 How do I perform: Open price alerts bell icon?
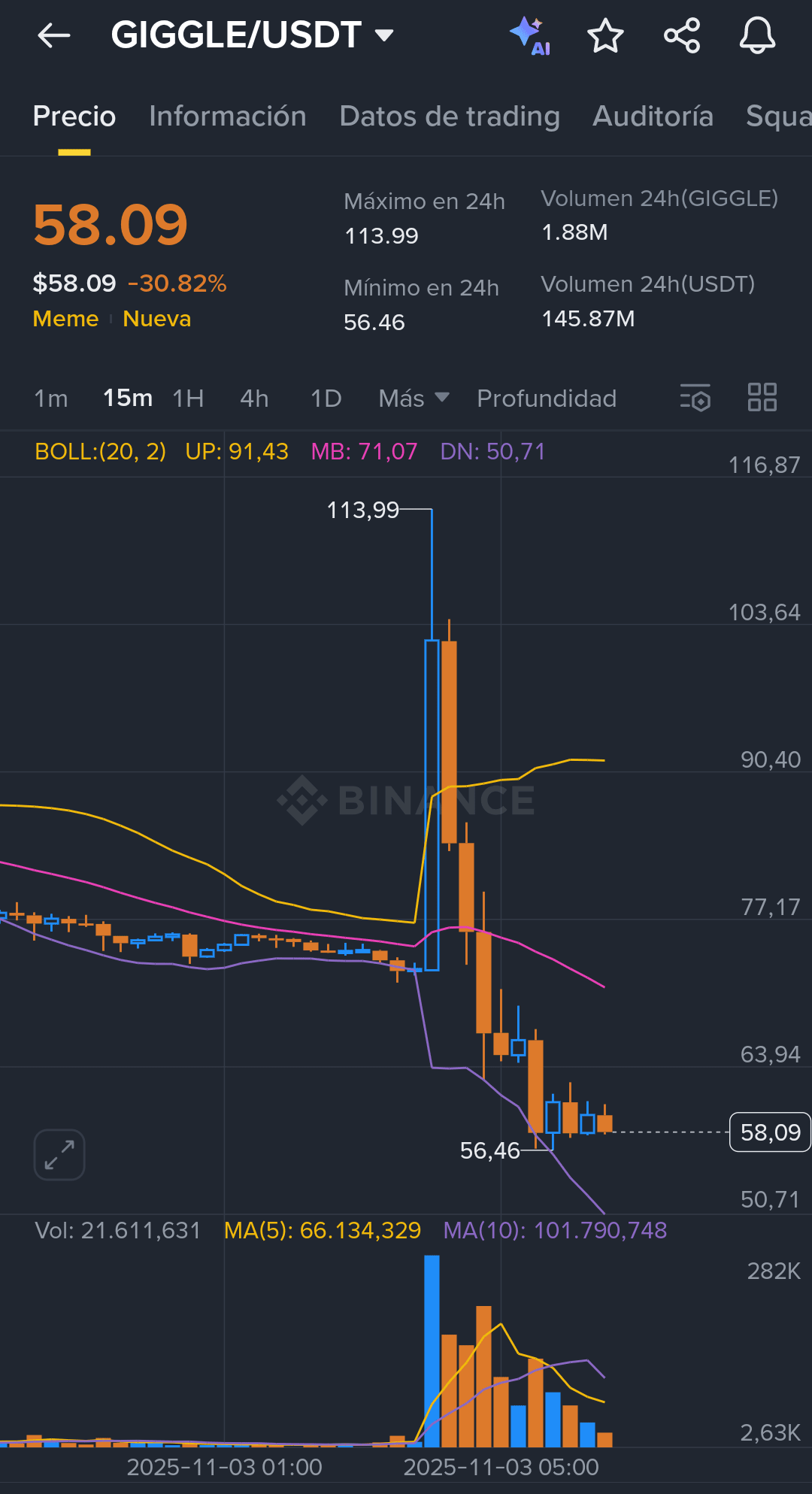point(757,36)
